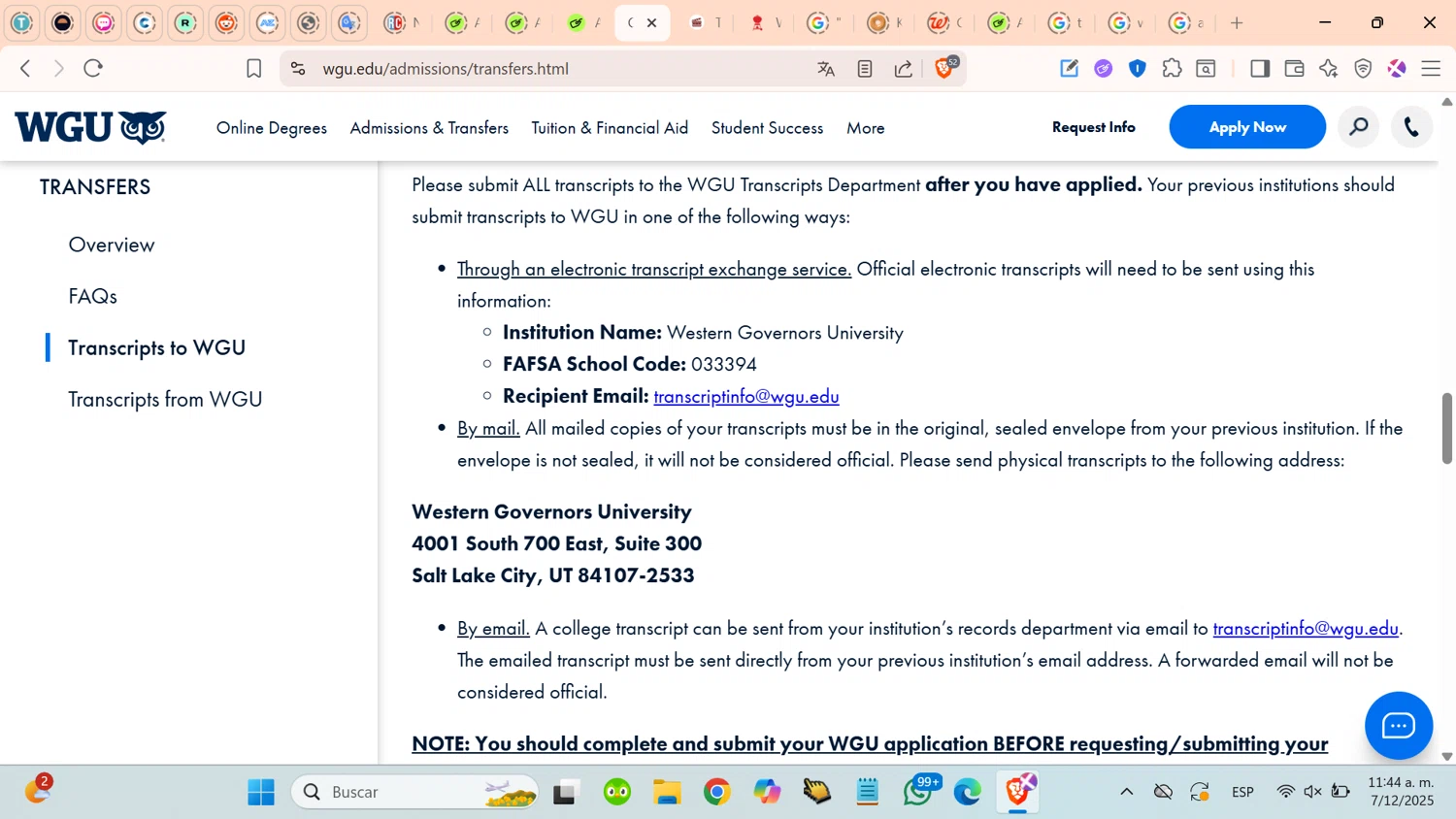Screen dimensions: 1456x819
Task: Go back with the browser back arrow
Action: pyautogui.click(x=26, y=69)
